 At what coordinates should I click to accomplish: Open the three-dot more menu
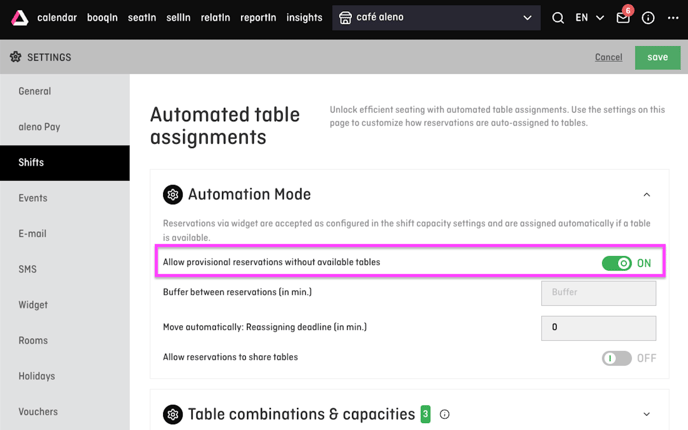coord(673,18)
